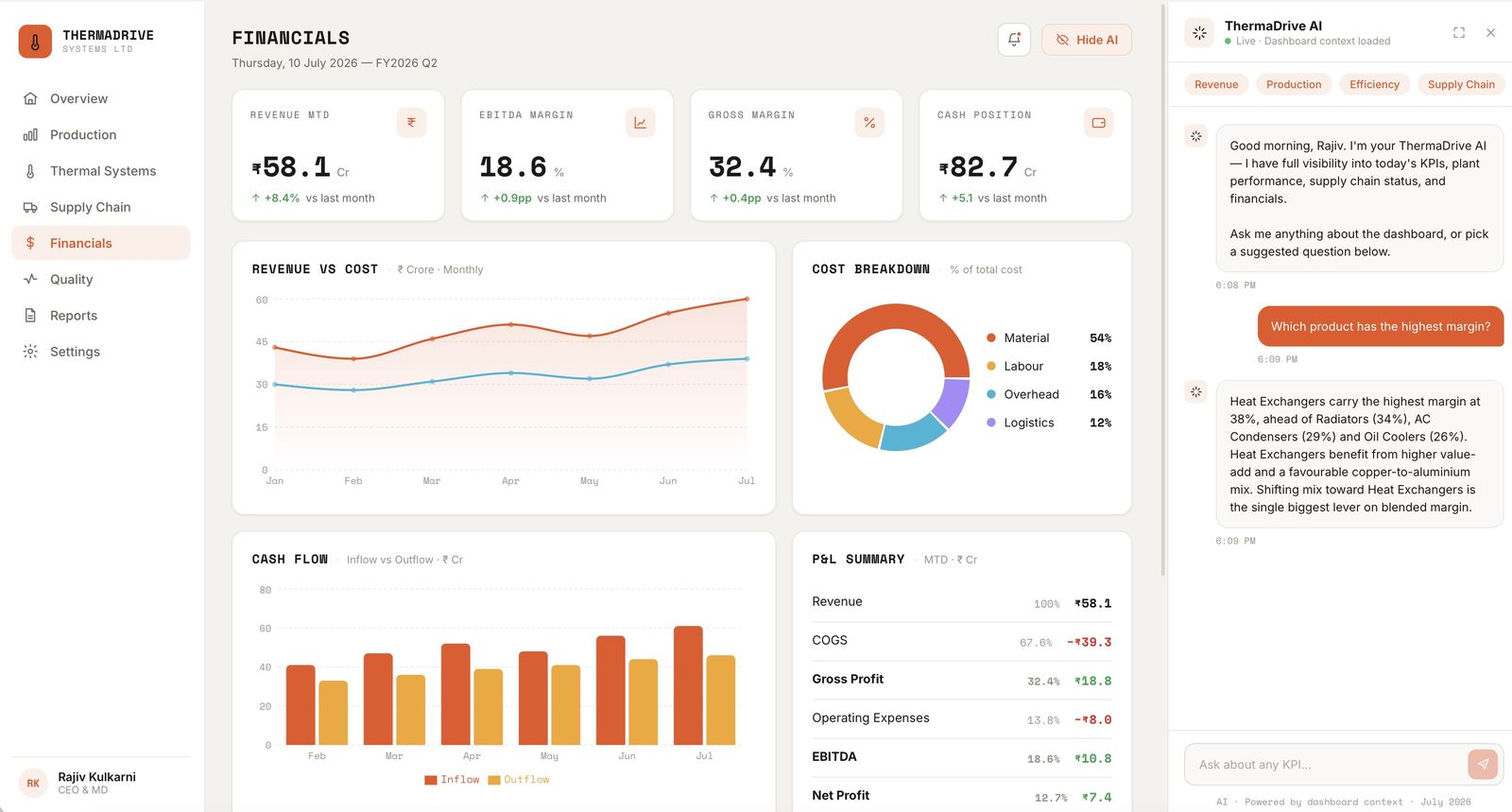Image resolution: width=1512 pixels, height=812 pixels.
Task: Click the EBITDA row in P&L Summary
Action: coord(962,757)
